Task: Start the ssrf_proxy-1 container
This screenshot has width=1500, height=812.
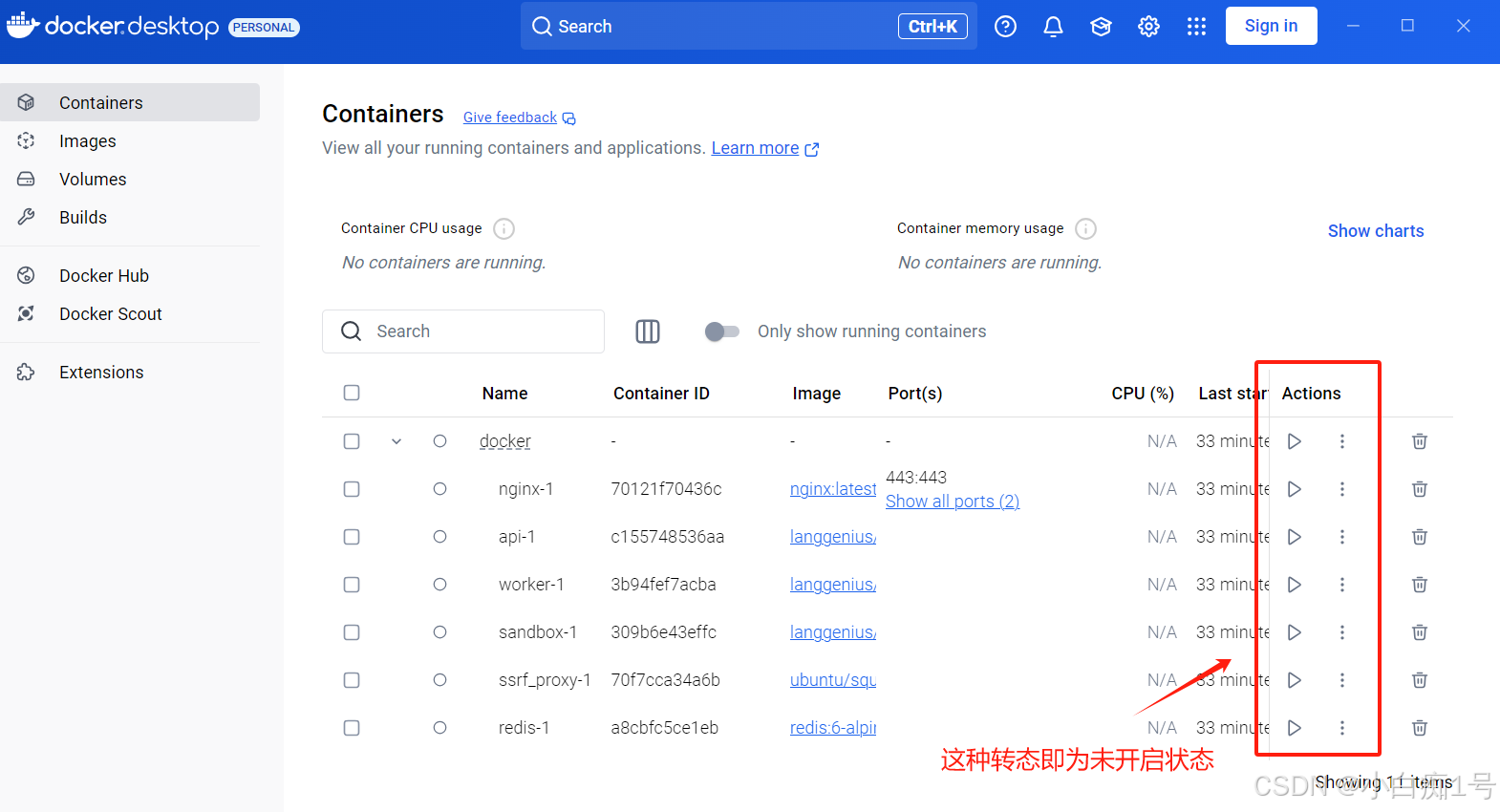Action: click(x=1295, y=680)
